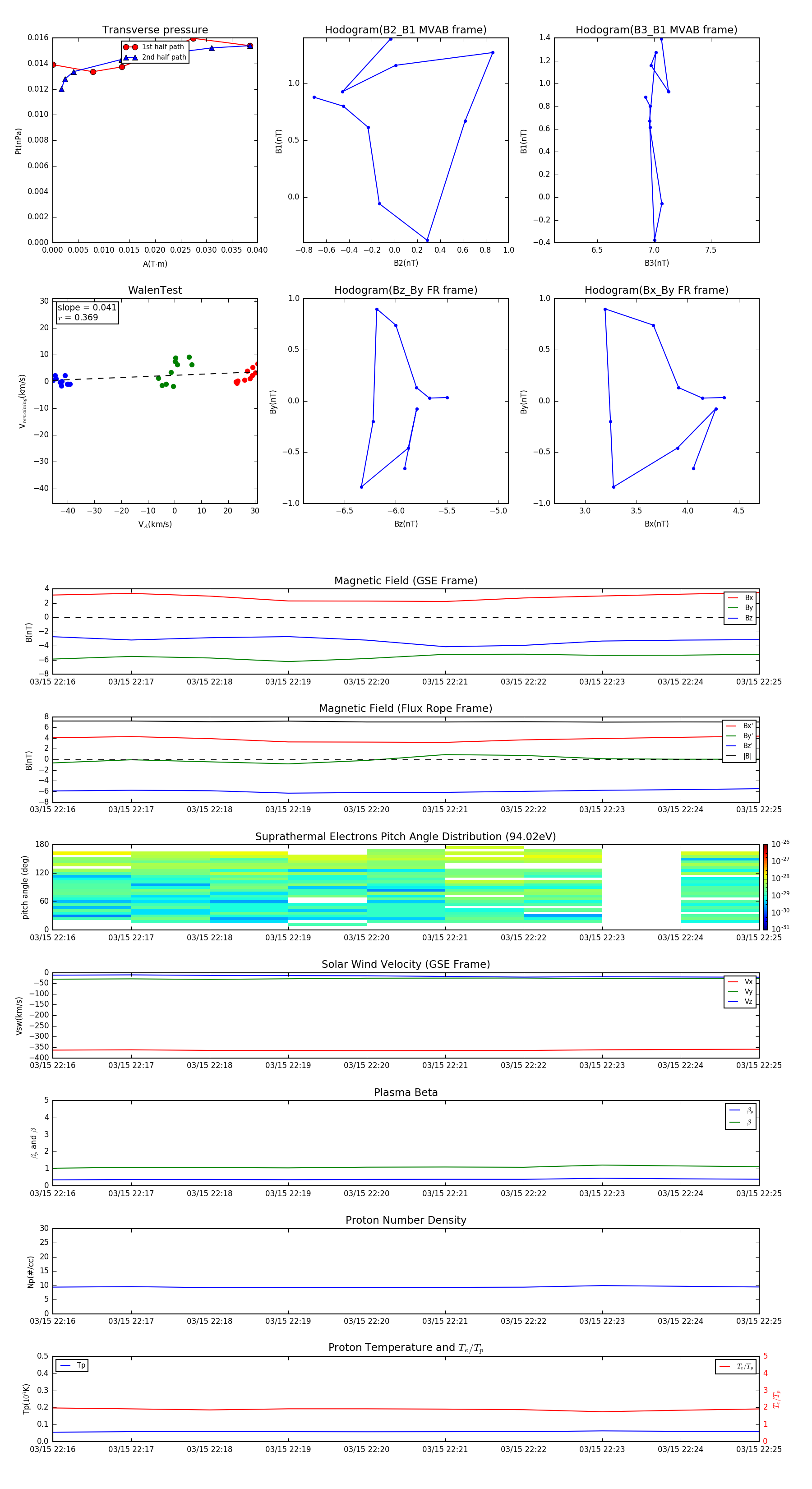Select Bx entry in GSE magnetic field legend

click(740, 598)
